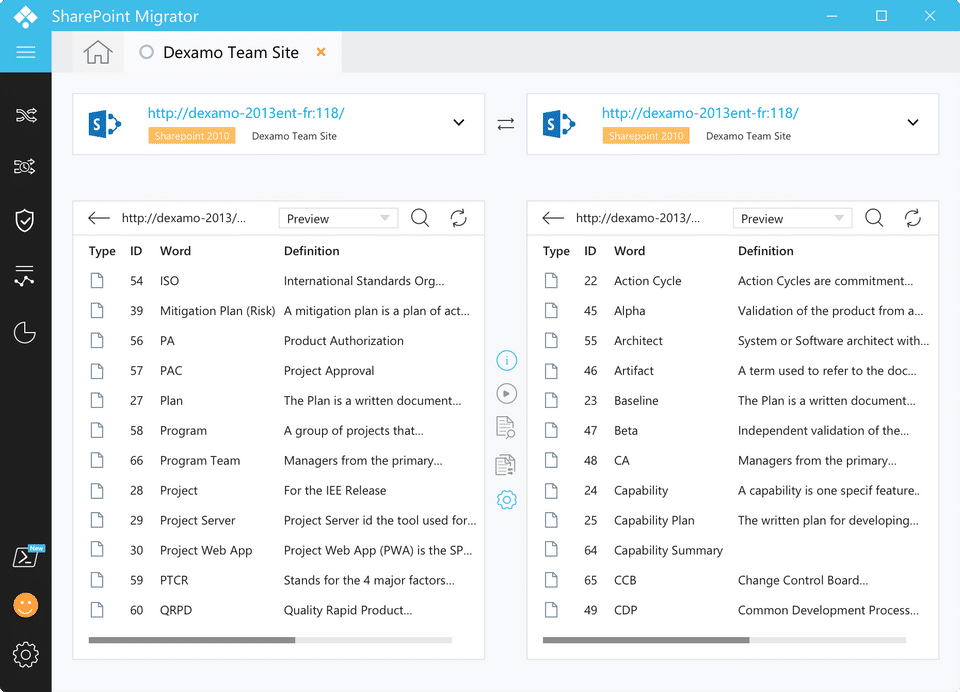Move the right panel horizontal scrollbar
The width and height of the screenshot is (960, 692).
tap(646, 640)
